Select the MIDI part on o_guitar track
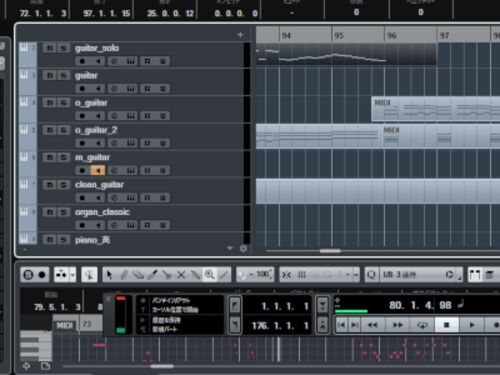The height and width of the screenshot is (375, 500). coord(436,109)
